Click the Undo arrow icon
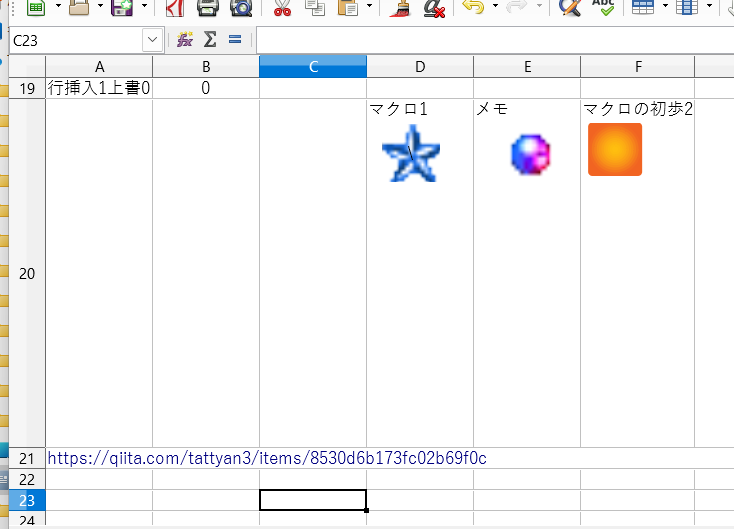 (x=473, y=7)
